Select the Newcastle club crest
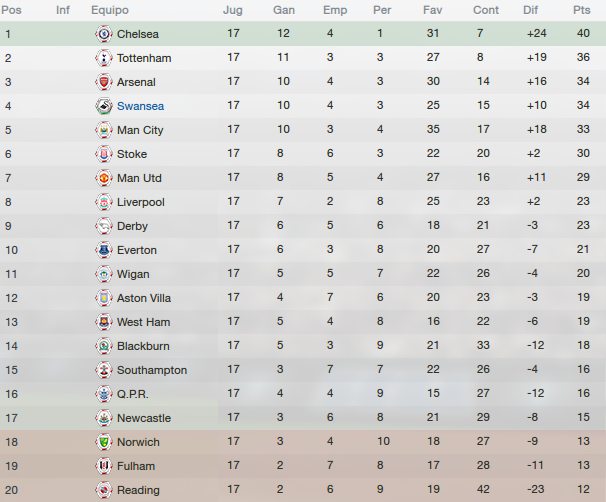This screenshot has height=502, width=606. [x=104, y=418]
